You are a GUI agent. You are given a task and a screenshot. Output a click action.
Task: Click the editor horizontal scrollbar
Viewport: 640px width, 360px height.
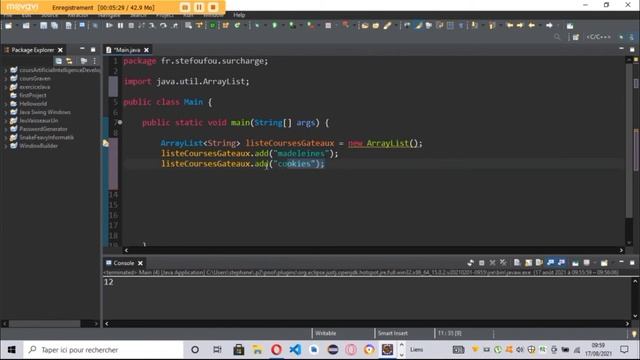coord(373,250)
